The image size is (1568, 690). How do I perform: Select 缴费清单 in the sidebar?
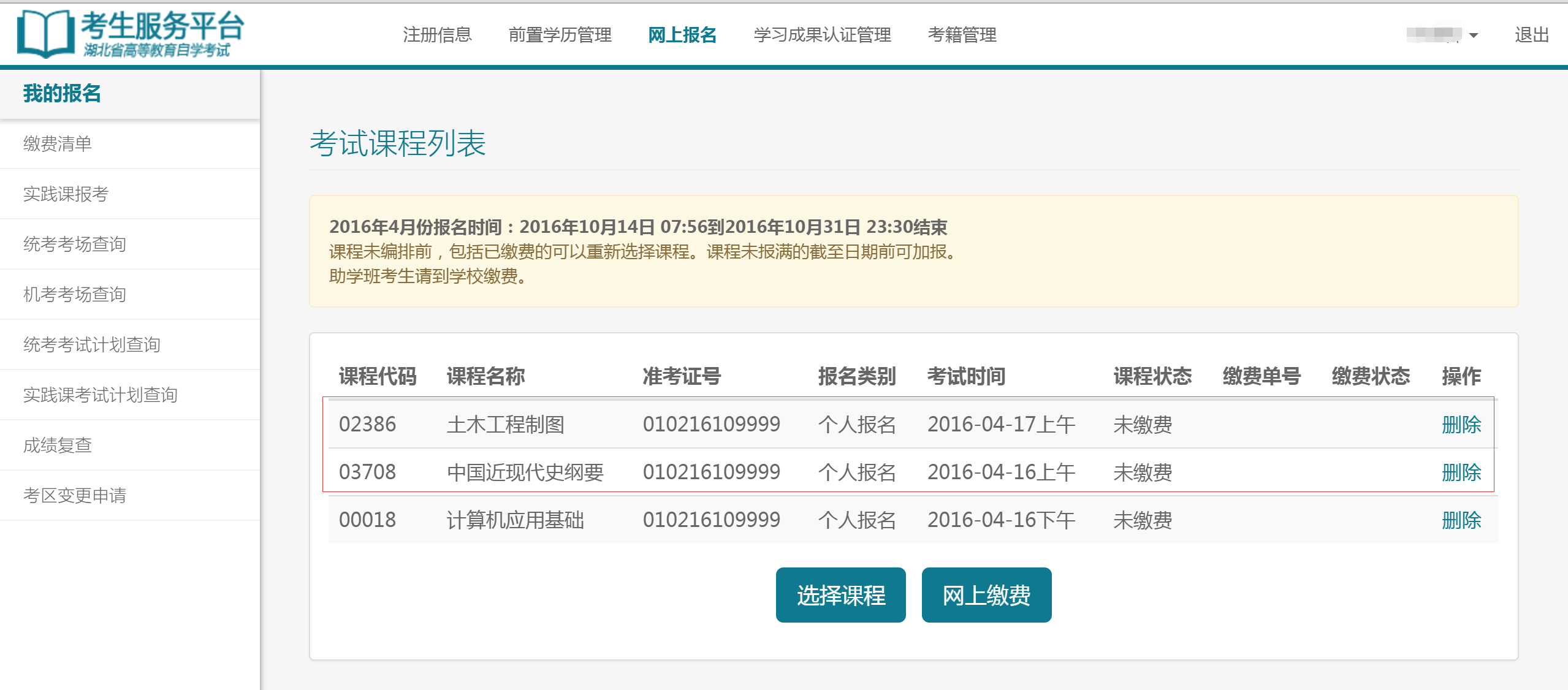tap(58, 144)
